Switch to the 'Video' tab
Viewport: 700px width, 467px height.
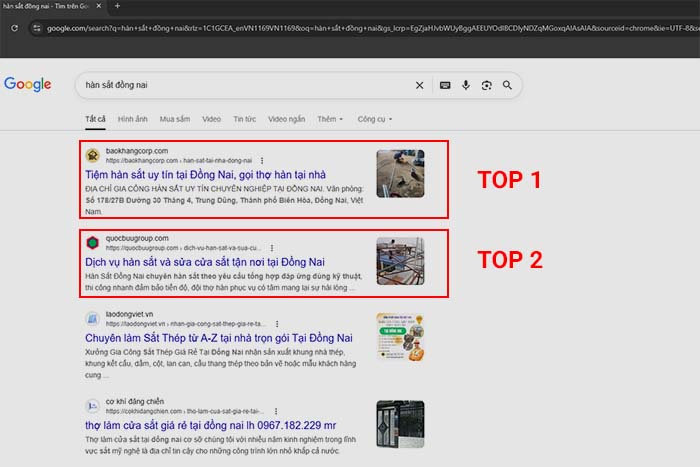coord(212,119)
